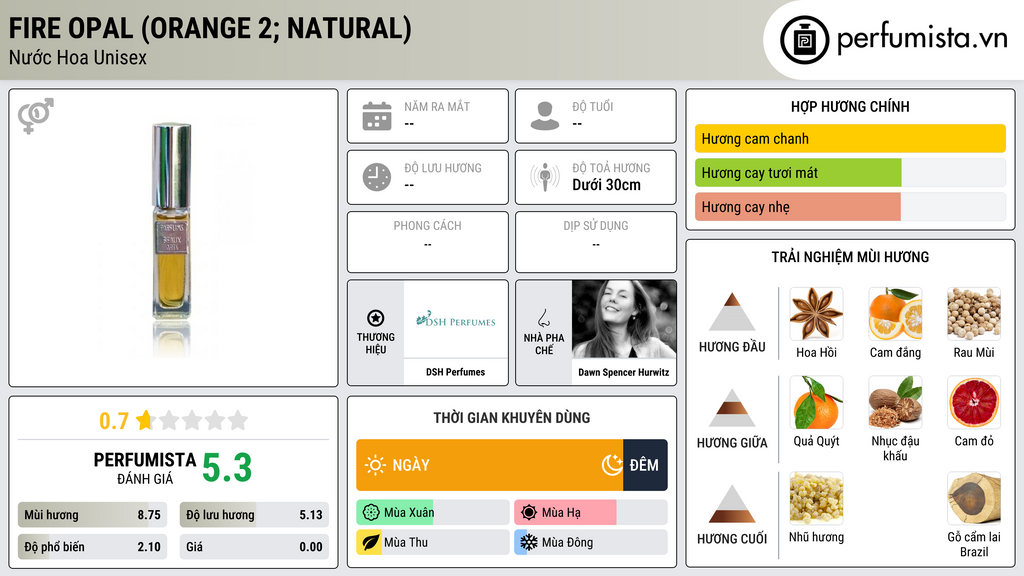Click the Dawn Spencer Hurwitz portrait photo

[624, 319]
